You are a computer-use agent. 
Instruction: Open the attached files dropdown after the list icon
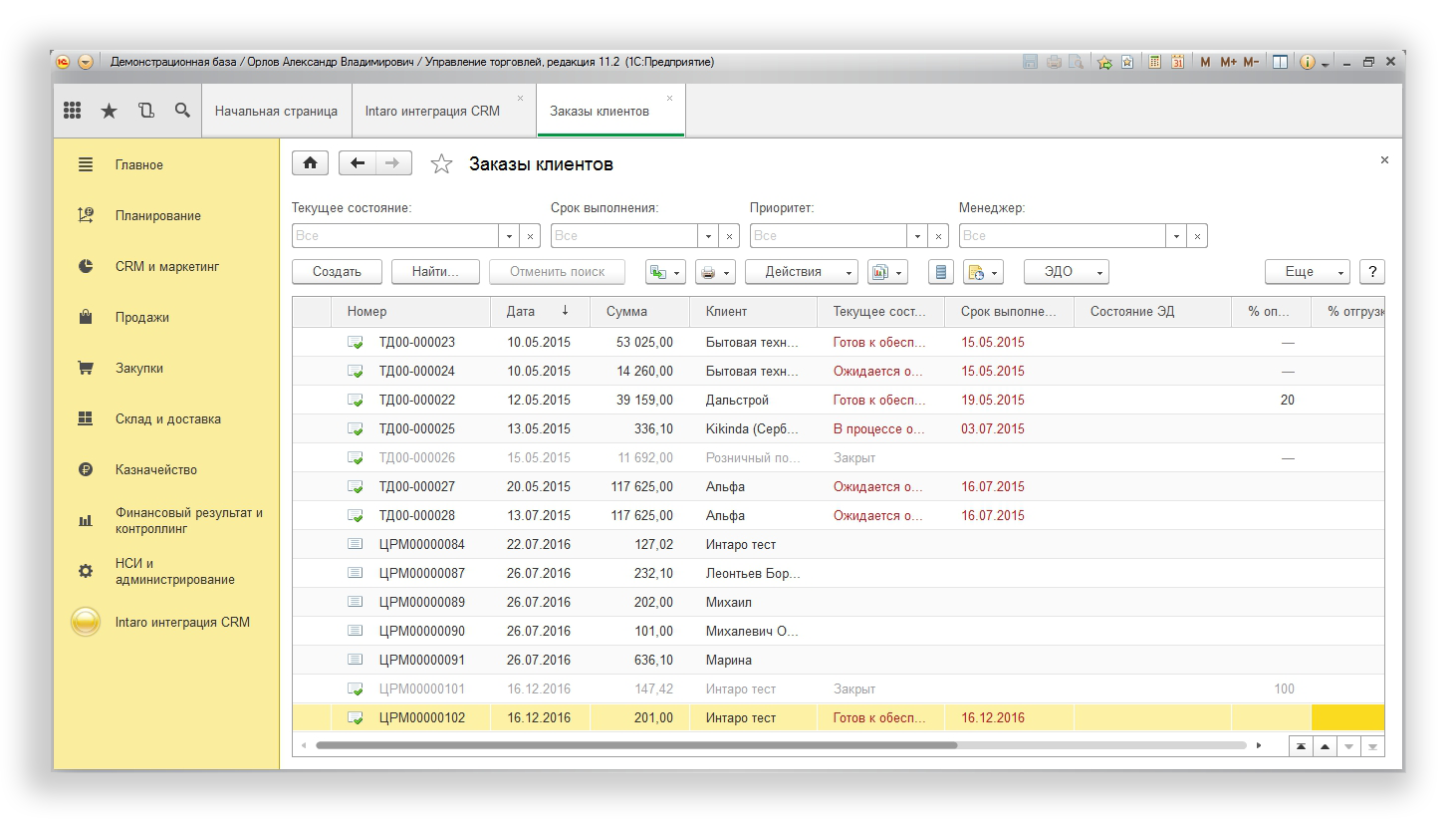983,272
